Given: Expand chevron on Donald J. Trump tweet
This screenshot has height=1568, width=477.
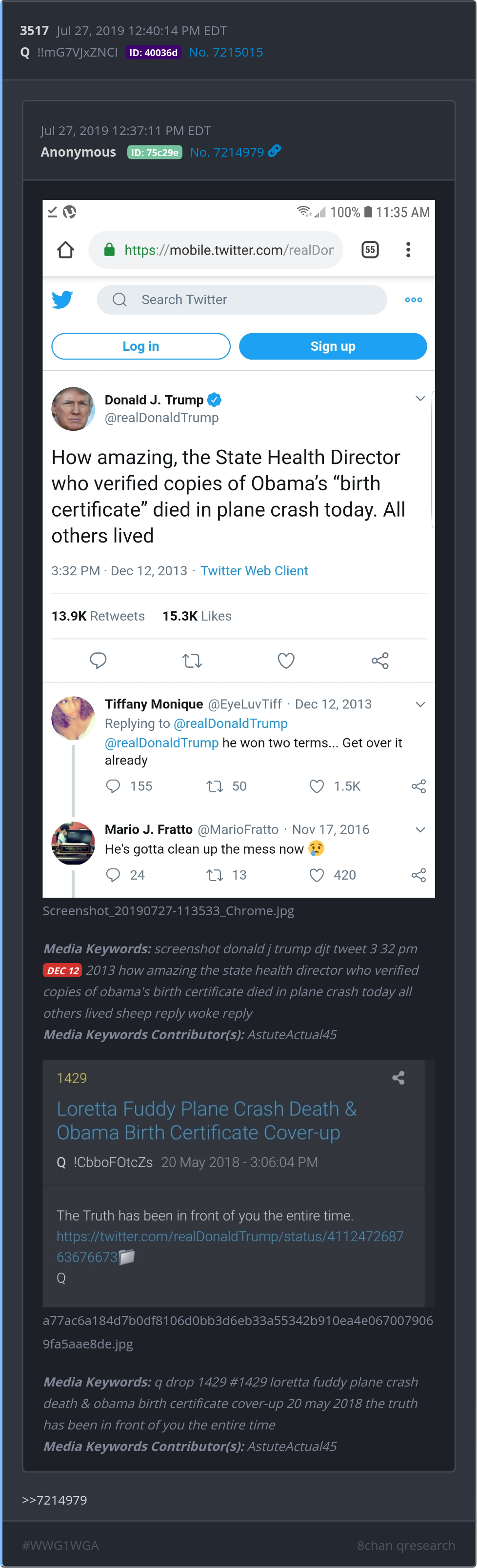Looking at the screenshot, I should (x=420, y=399).
